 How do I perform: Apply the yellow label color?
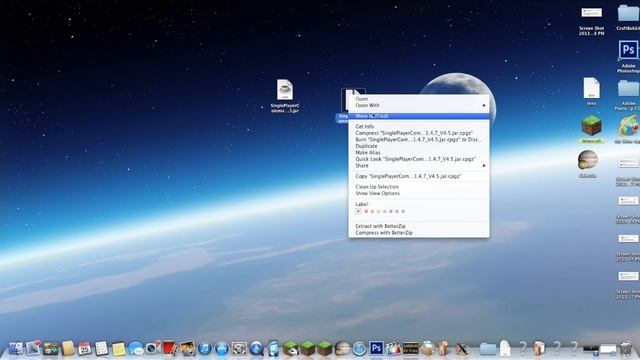(378, 211)
